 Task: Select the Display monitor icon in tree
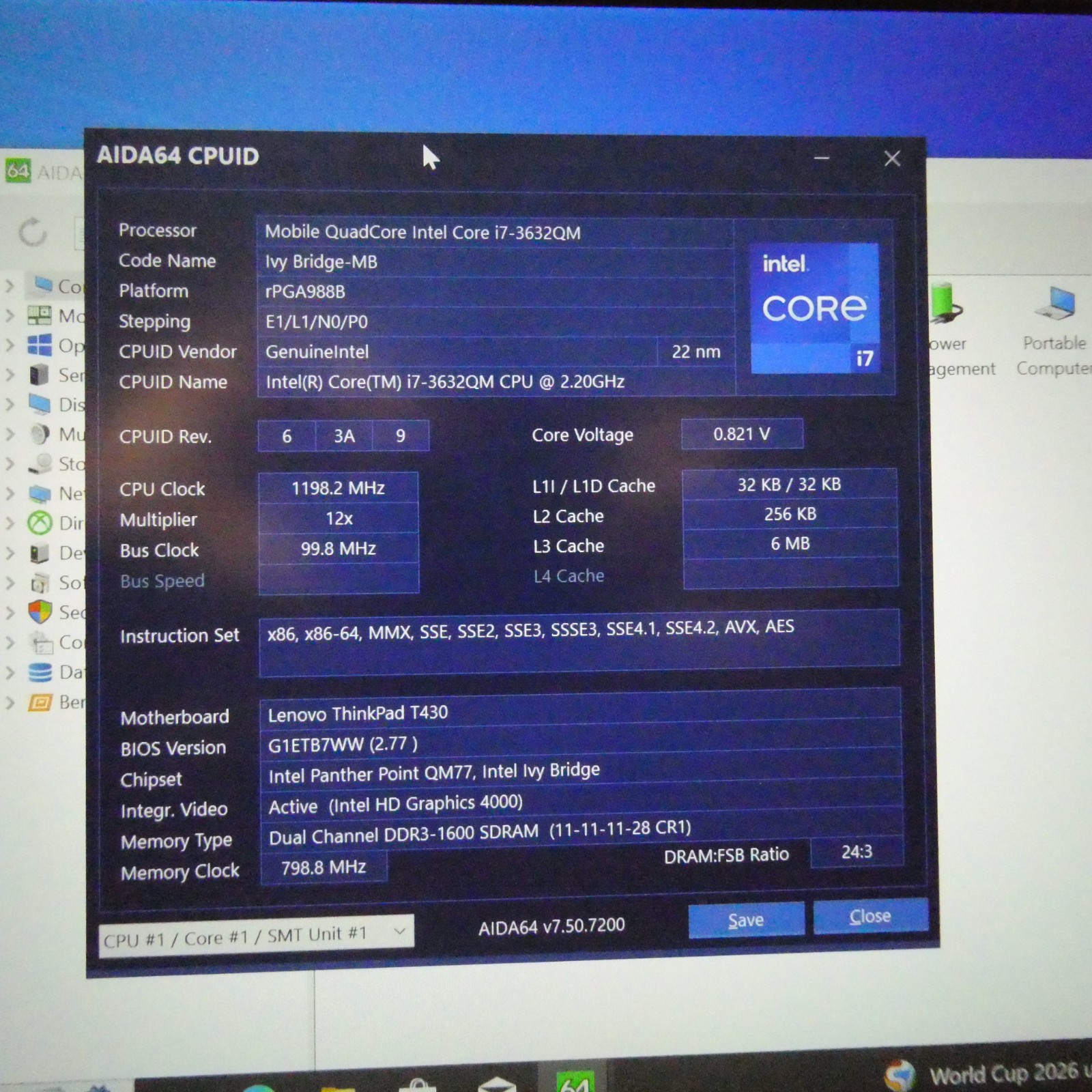tap(40, 404)
